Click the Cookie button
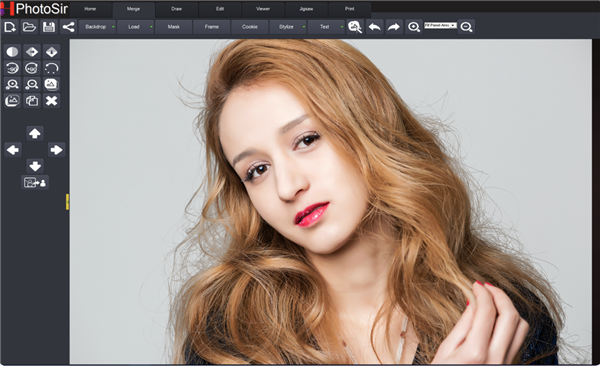The width and height of the screenshot is (600, 366). point(249,27)
